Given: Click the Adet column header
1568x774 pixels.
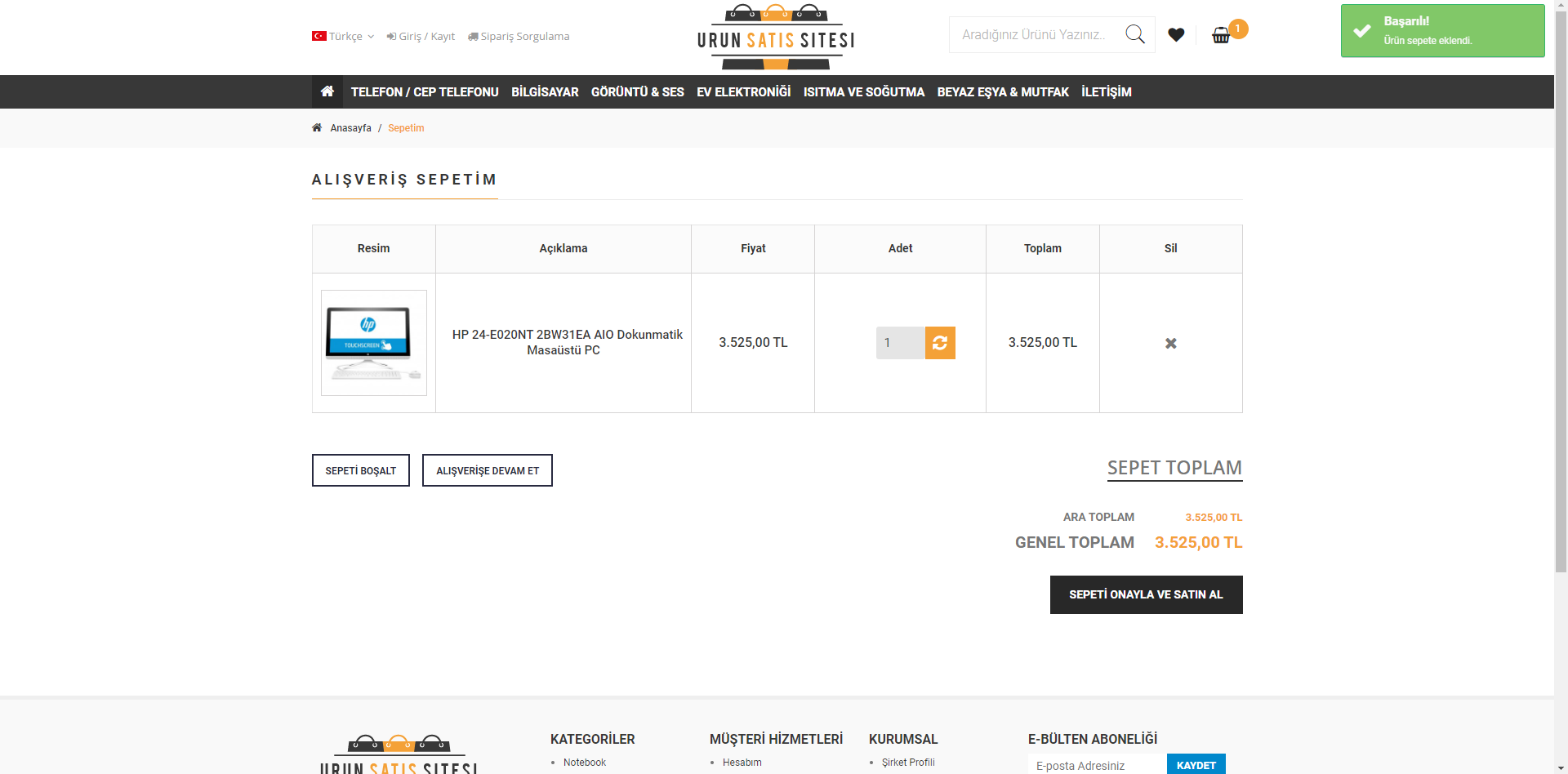Looking at the screenshot, I should (901, 248).
